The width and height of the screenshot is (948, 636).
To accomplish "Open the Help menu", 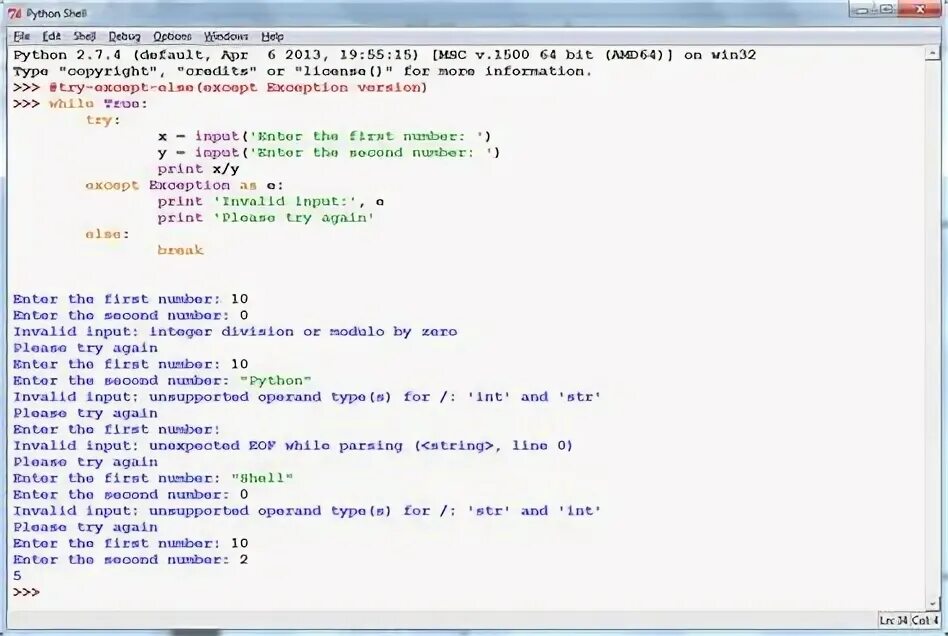I will 272,35.
